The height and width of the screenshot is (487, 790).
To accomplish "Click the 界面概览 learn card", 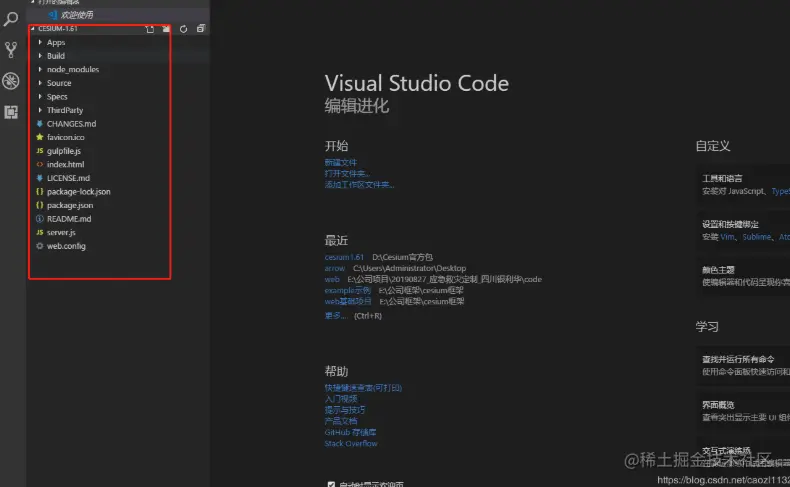I will [743, 411].
